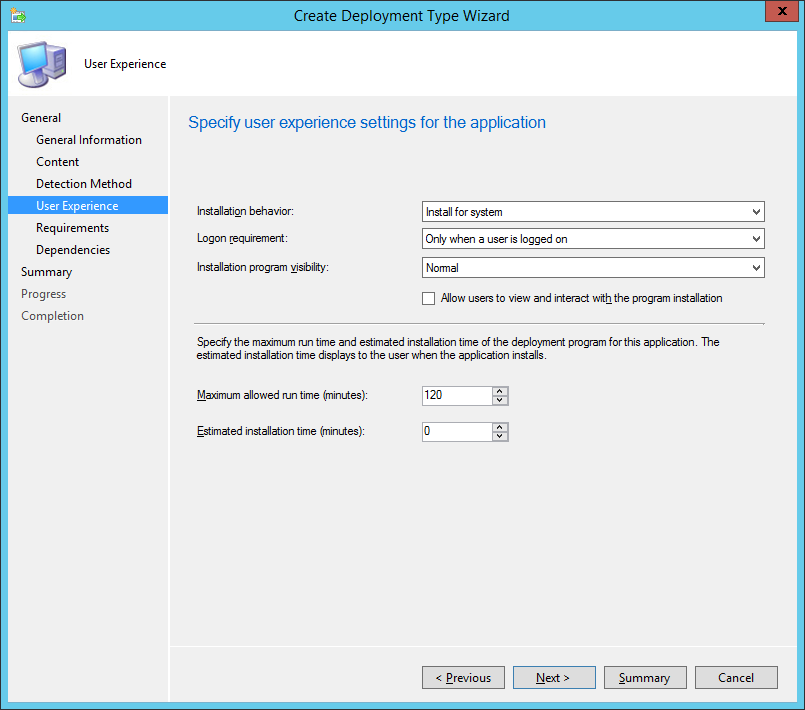Click the User Experience header text
Viewport: 805px width, 710px height.
(x=125, y=64)
